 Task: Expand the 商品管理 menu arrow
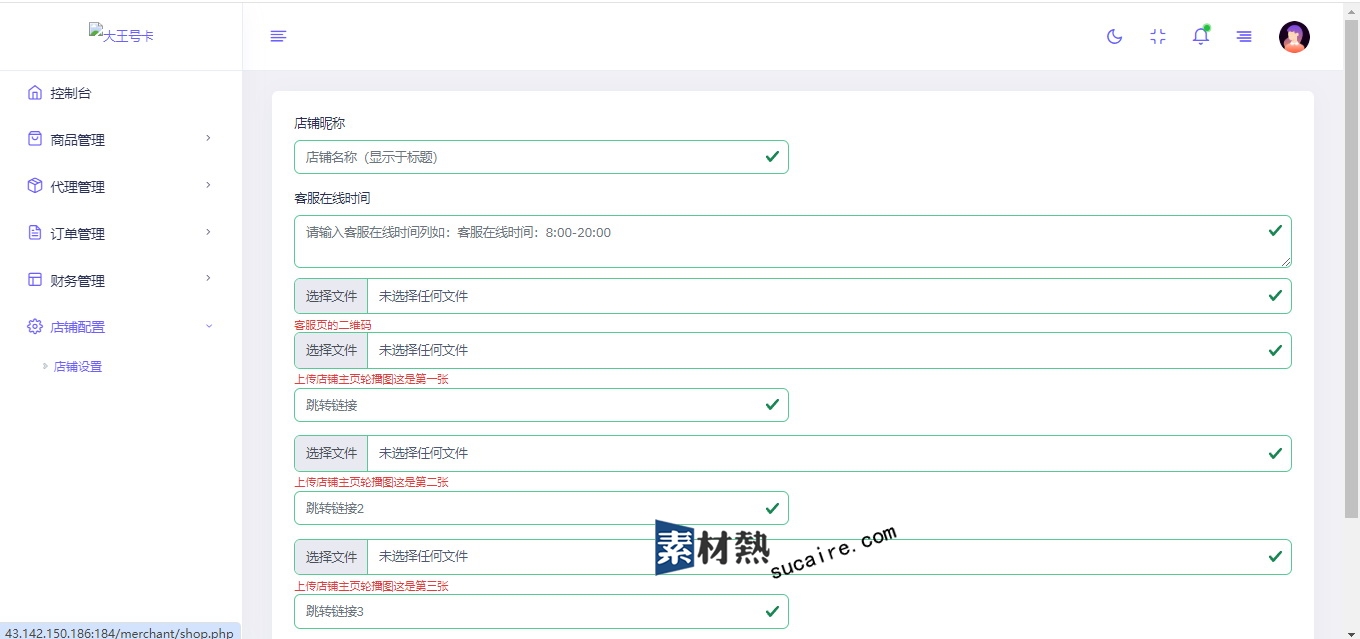point(208,138)
